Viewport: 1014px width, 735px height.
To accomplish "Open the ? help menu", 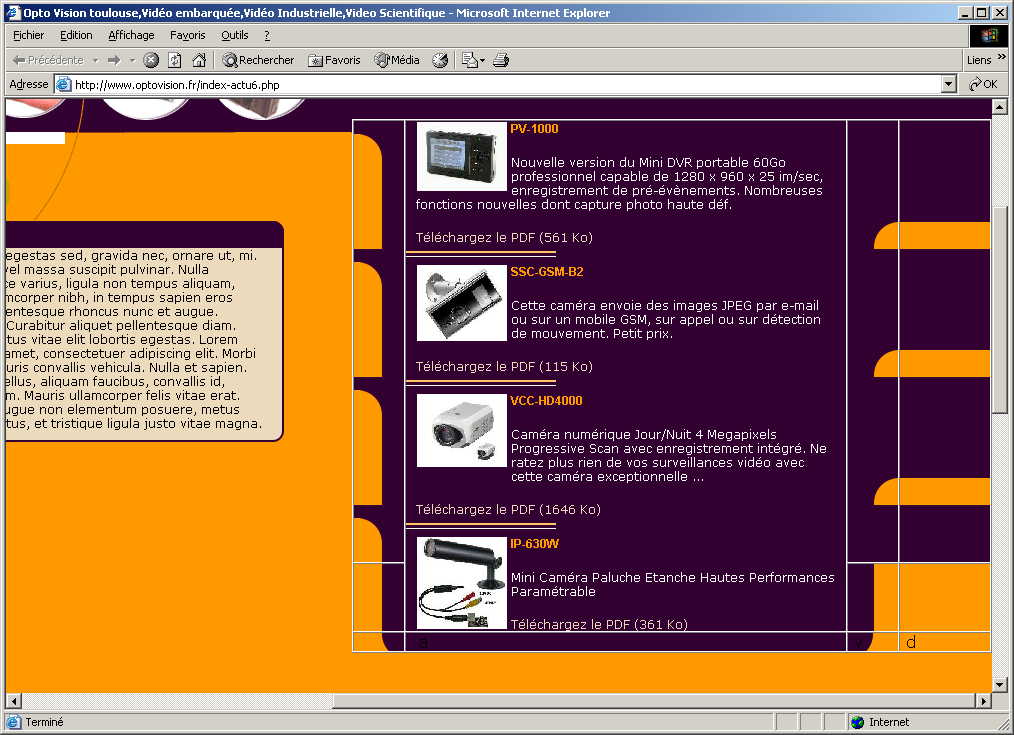I will 267,35.
